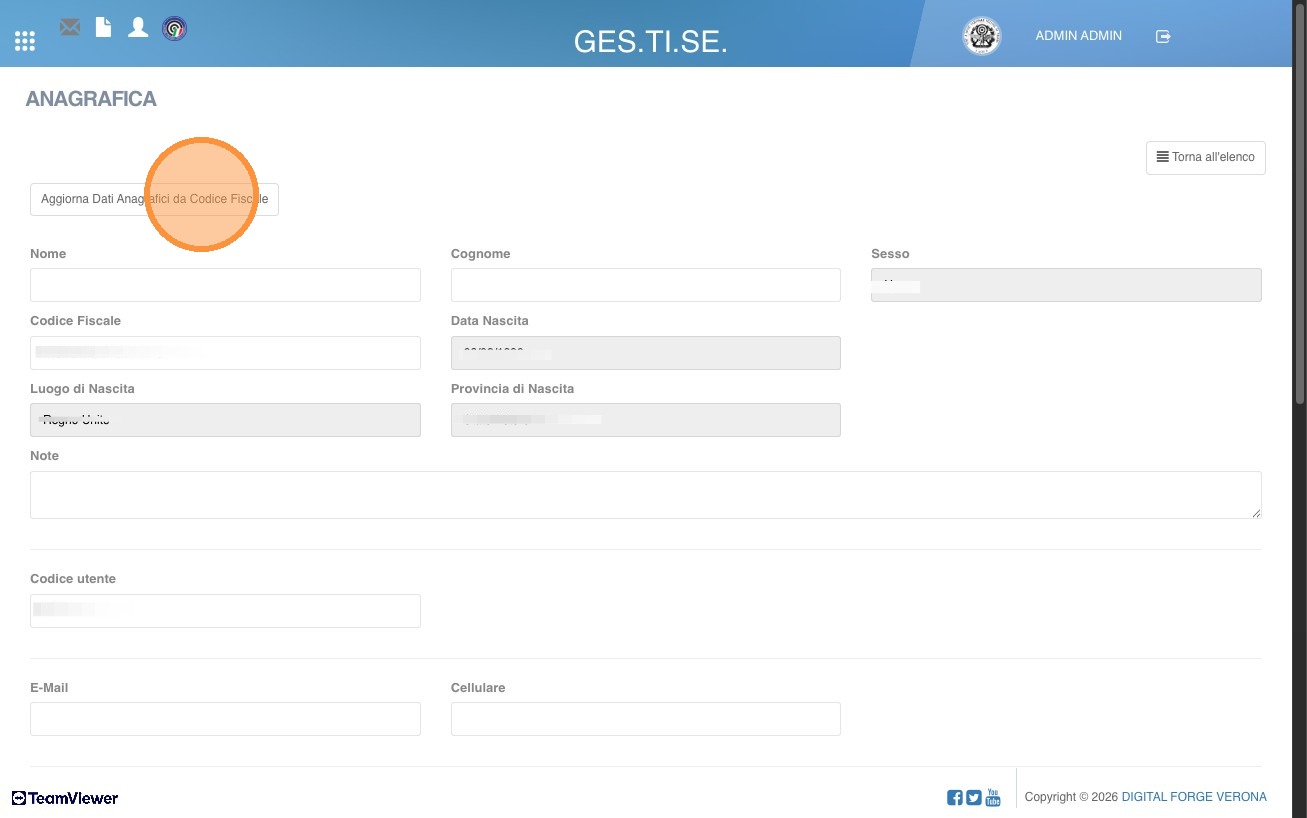Click the round spiral logo icon
This screenshot has width=1307, height=818.
[x=175, y=29]
